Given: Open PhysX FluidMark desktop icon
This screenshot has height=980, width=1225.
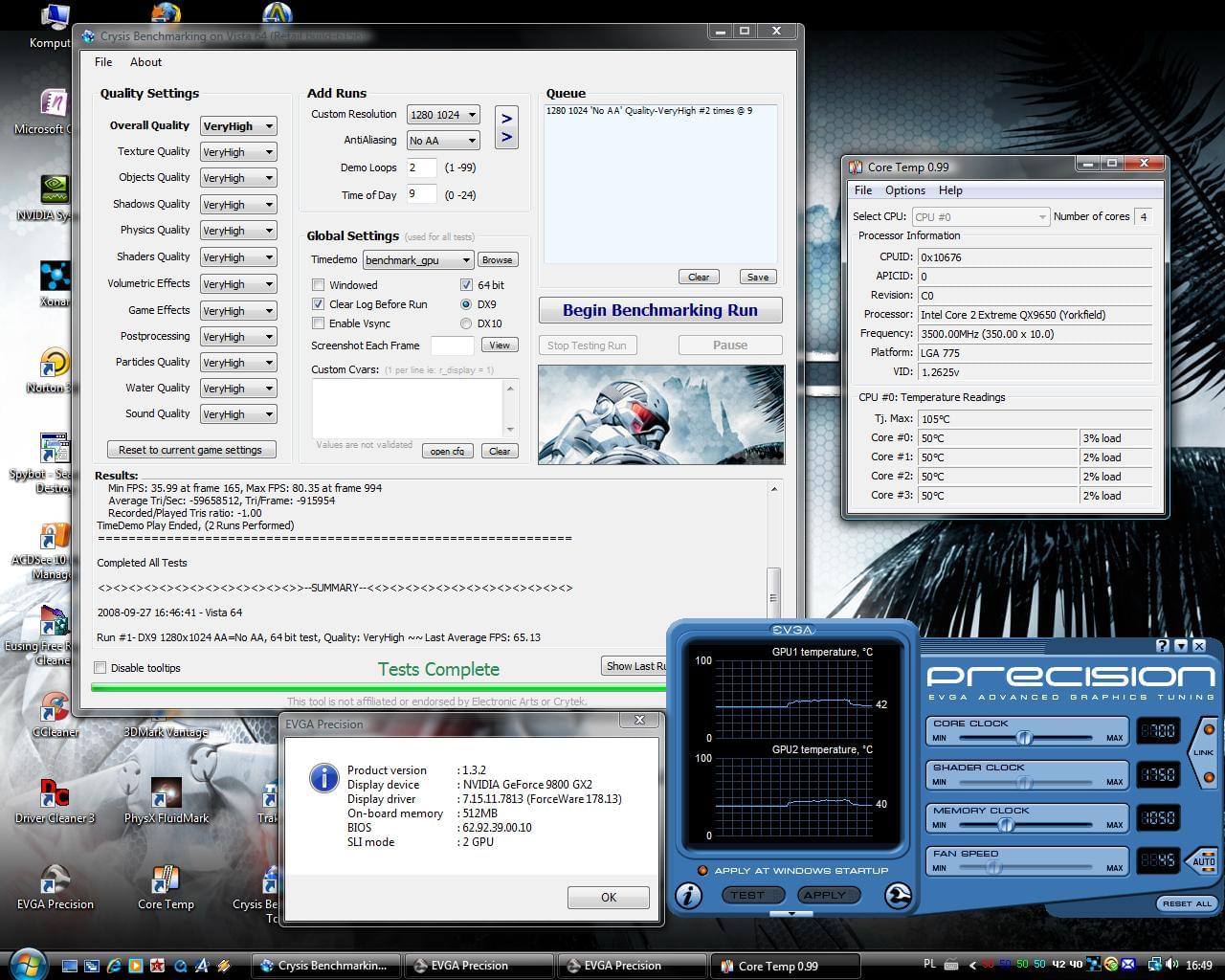Looking at the screenshot, I should [167, 801].
